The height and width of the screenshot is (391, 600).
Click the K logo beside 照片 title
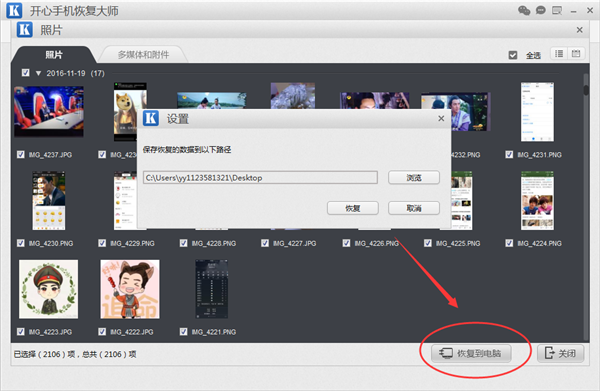tap(24, 29)
